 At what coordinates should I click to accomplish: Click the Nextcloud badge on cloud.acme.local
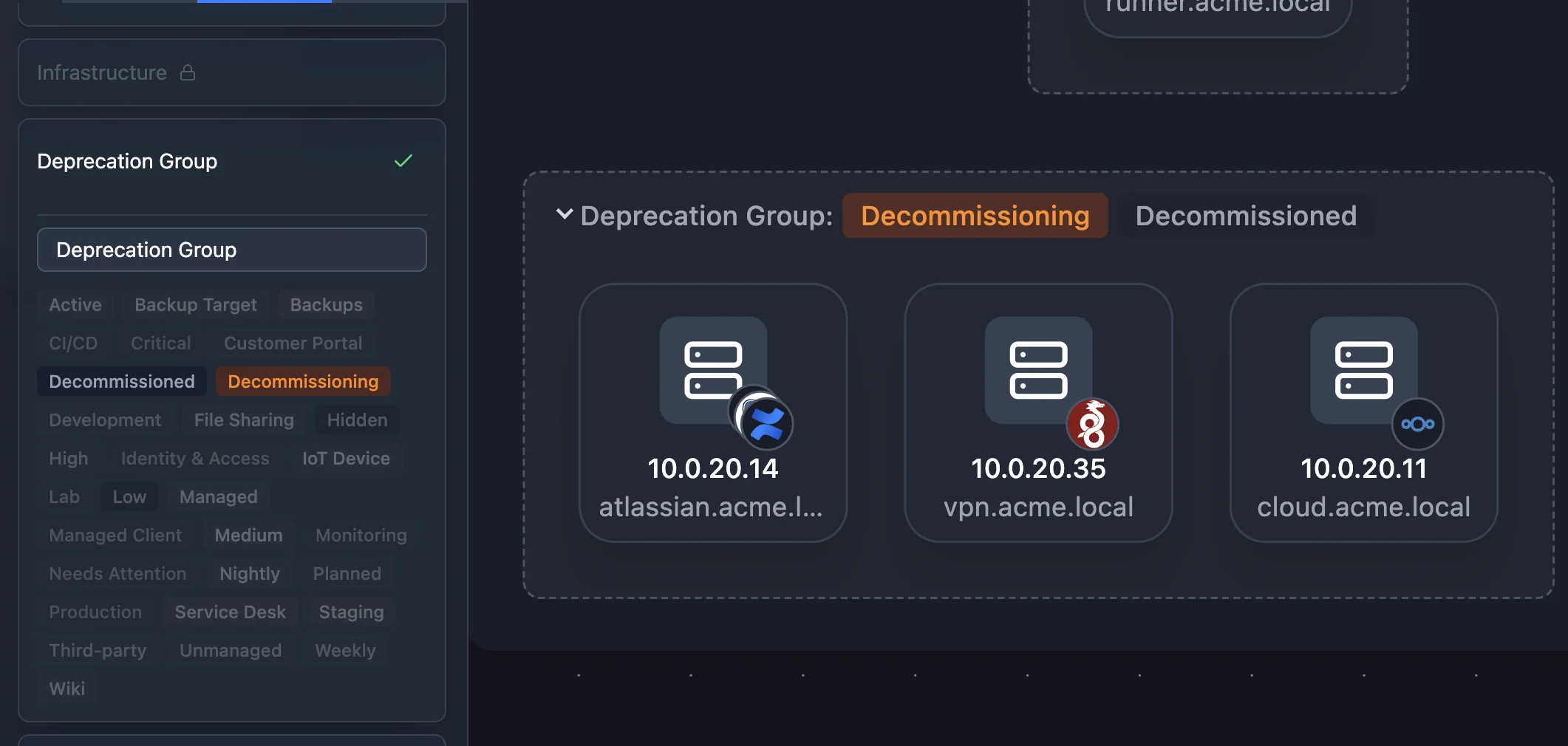1417,424
